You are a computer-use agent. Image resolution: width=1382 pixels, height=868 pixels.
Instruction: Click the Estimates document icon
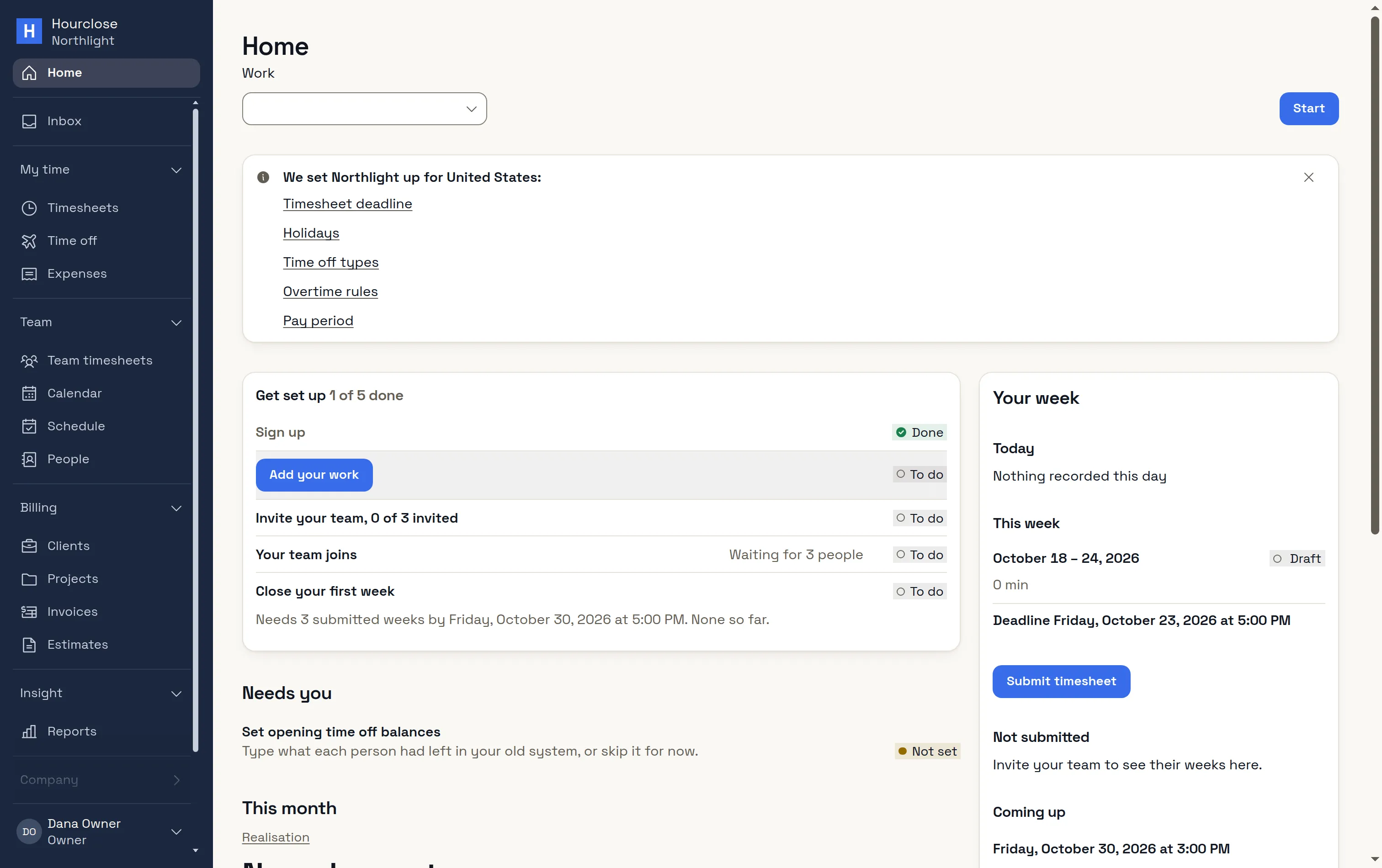29,645
